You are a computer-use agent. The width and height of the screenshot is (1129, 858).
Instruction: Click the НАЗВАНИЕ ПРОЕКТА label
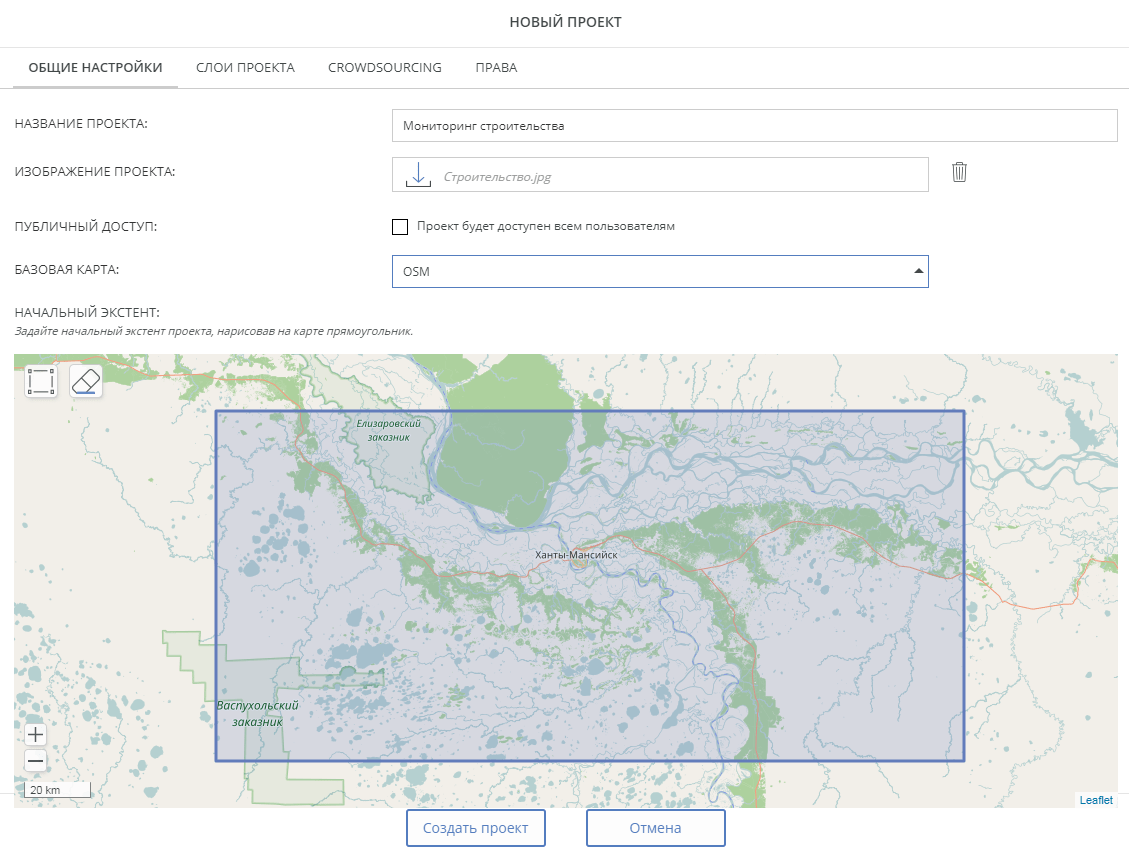[x=81, y=123]
